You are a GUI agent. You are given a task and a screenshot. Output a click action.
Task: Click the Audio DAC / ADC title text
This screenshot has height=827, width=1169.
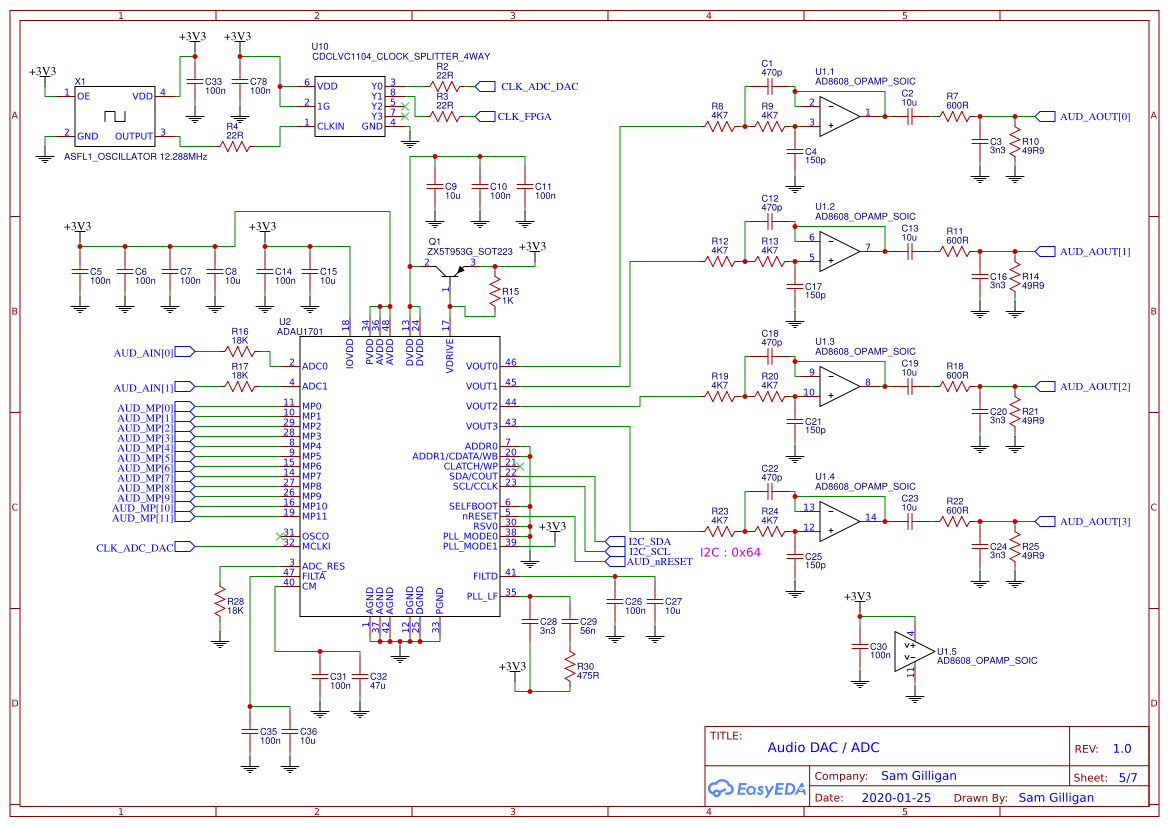pyautogui.click(x=823, y=746)
